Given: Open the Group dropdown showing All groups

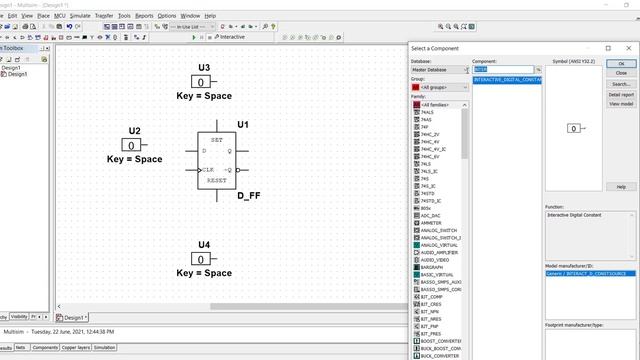Looking at the screenshot, I should point(440,87).
